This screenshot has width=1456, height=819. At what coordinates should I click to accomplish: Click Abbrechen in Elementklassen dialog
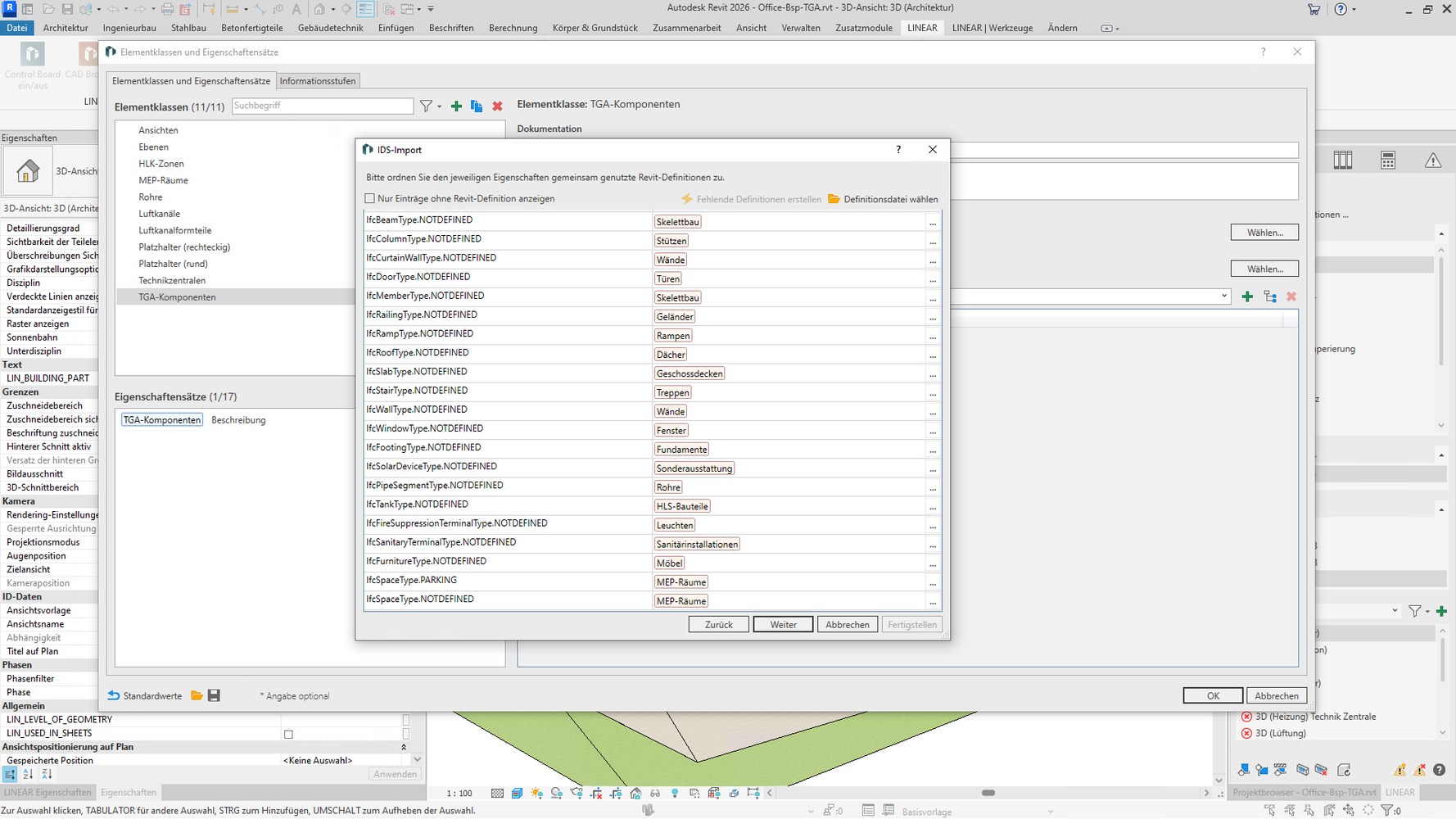click(1277, 695)
